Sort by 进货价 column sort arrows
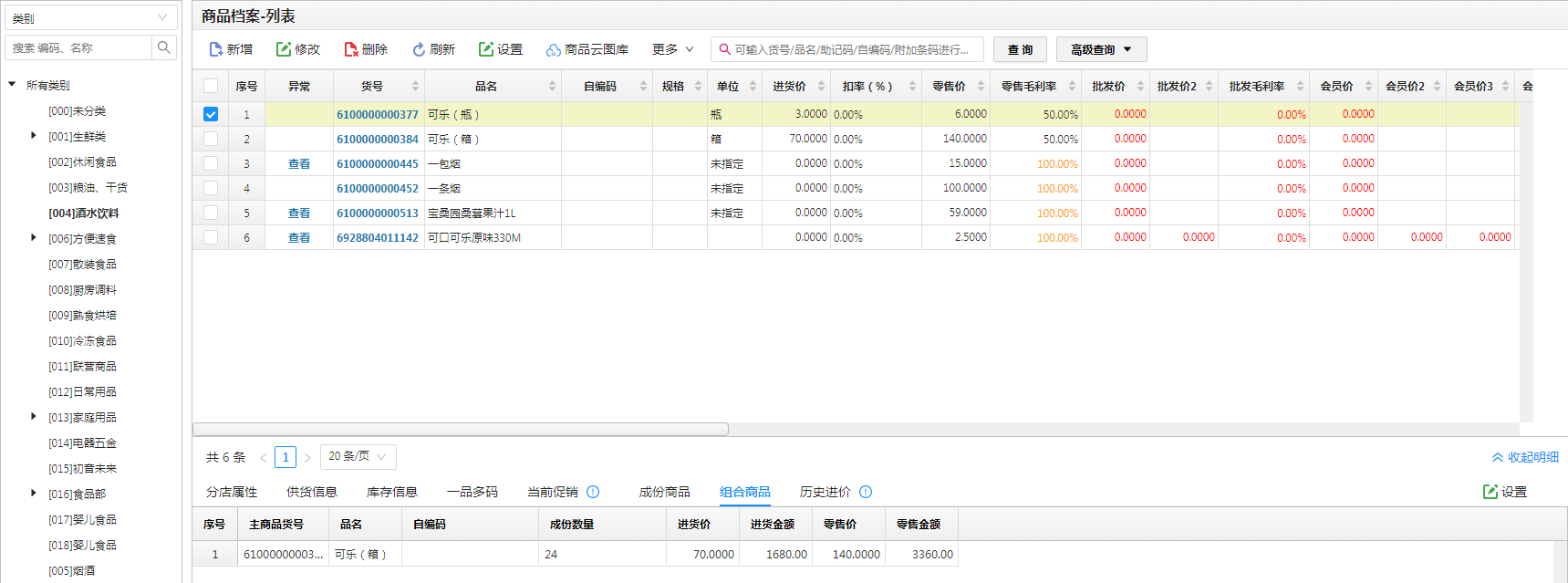The height and width of the screenshot is (583, 1568). tap(821, 86)
